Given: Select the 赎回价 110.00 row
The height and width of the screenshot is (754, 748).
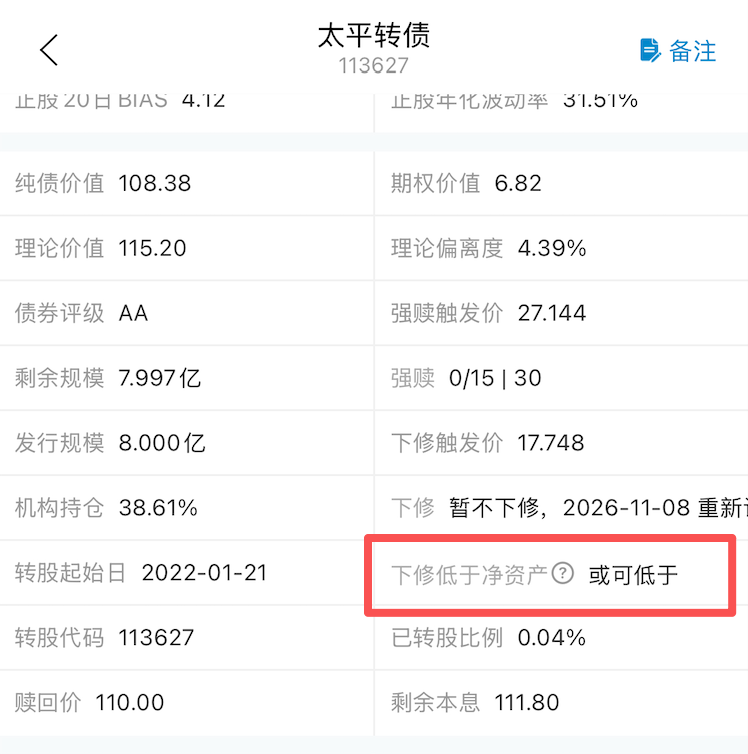Looking at the screenshot, I should click(x=90, y=703).
